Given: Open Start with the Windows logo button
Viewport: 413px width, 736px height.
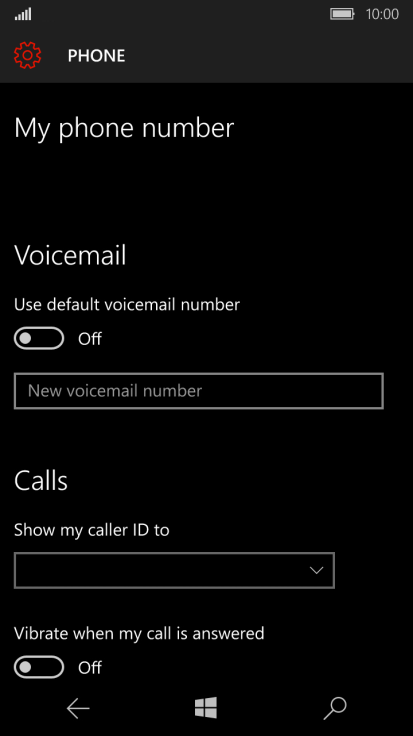Looking at the screenshot, I should (x=206, y=707).
